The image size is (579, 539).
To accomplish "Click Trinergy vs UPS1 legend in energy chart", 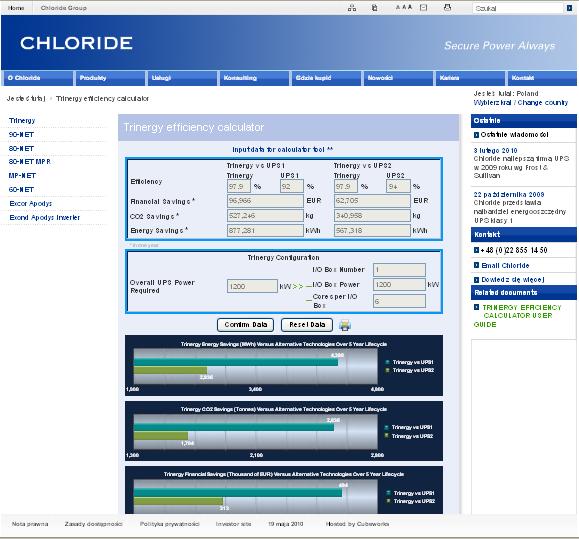I will point(410,362).
